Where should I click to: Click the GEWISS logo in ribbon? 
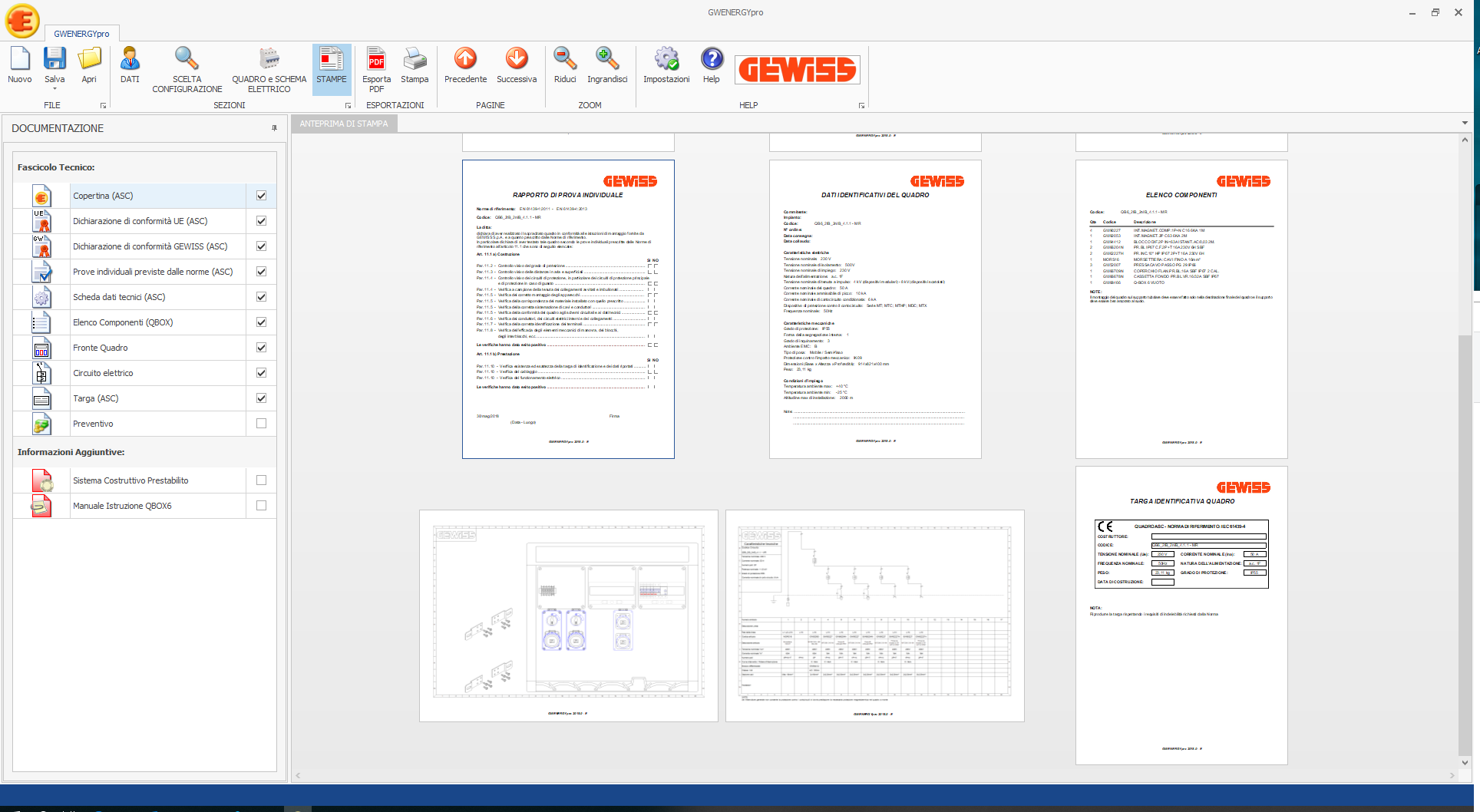[797, 70]
